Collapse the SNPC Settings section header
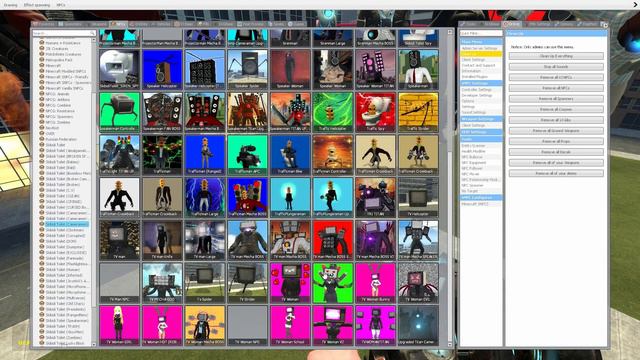 click(x=481, y=83)
